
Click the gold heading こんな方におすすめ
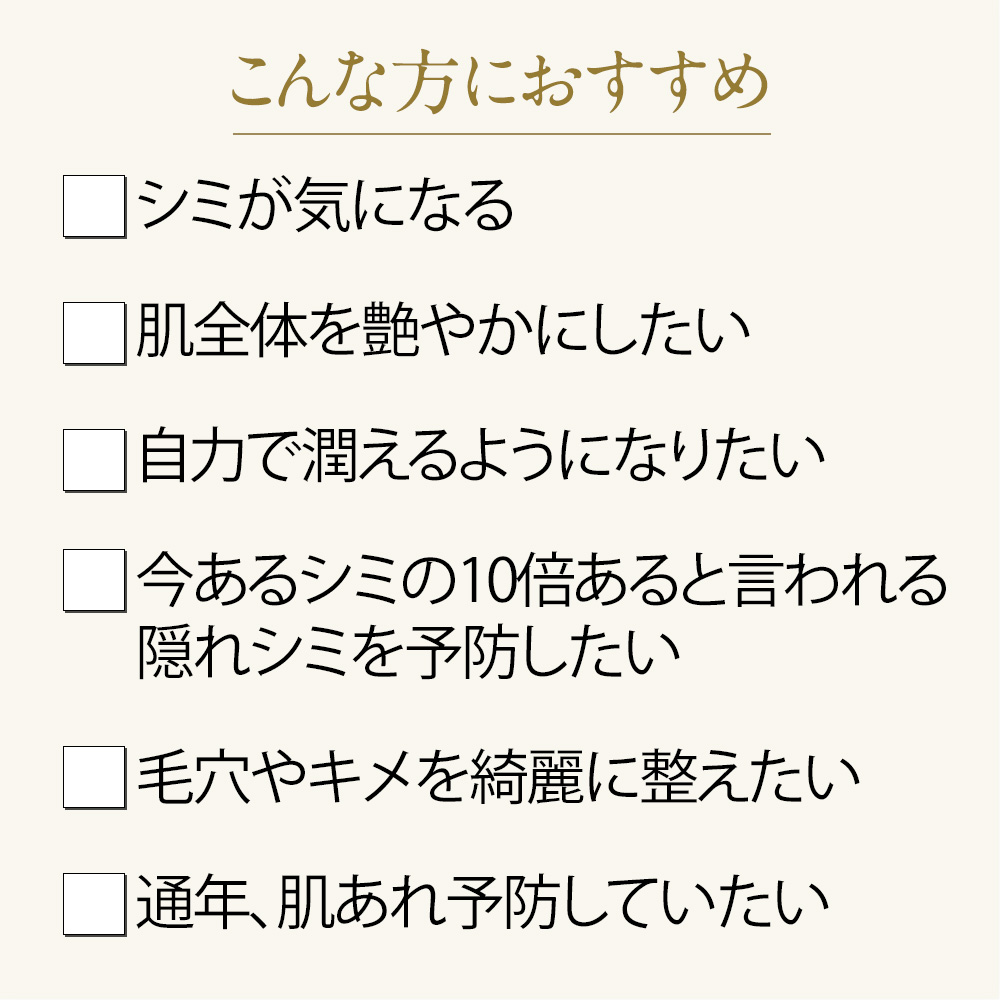(501, 84)
